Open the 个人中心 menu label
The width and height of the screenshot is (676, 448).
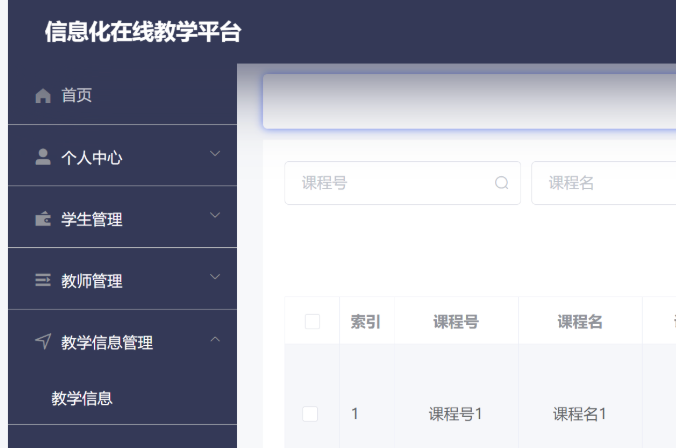click(92, 157)
